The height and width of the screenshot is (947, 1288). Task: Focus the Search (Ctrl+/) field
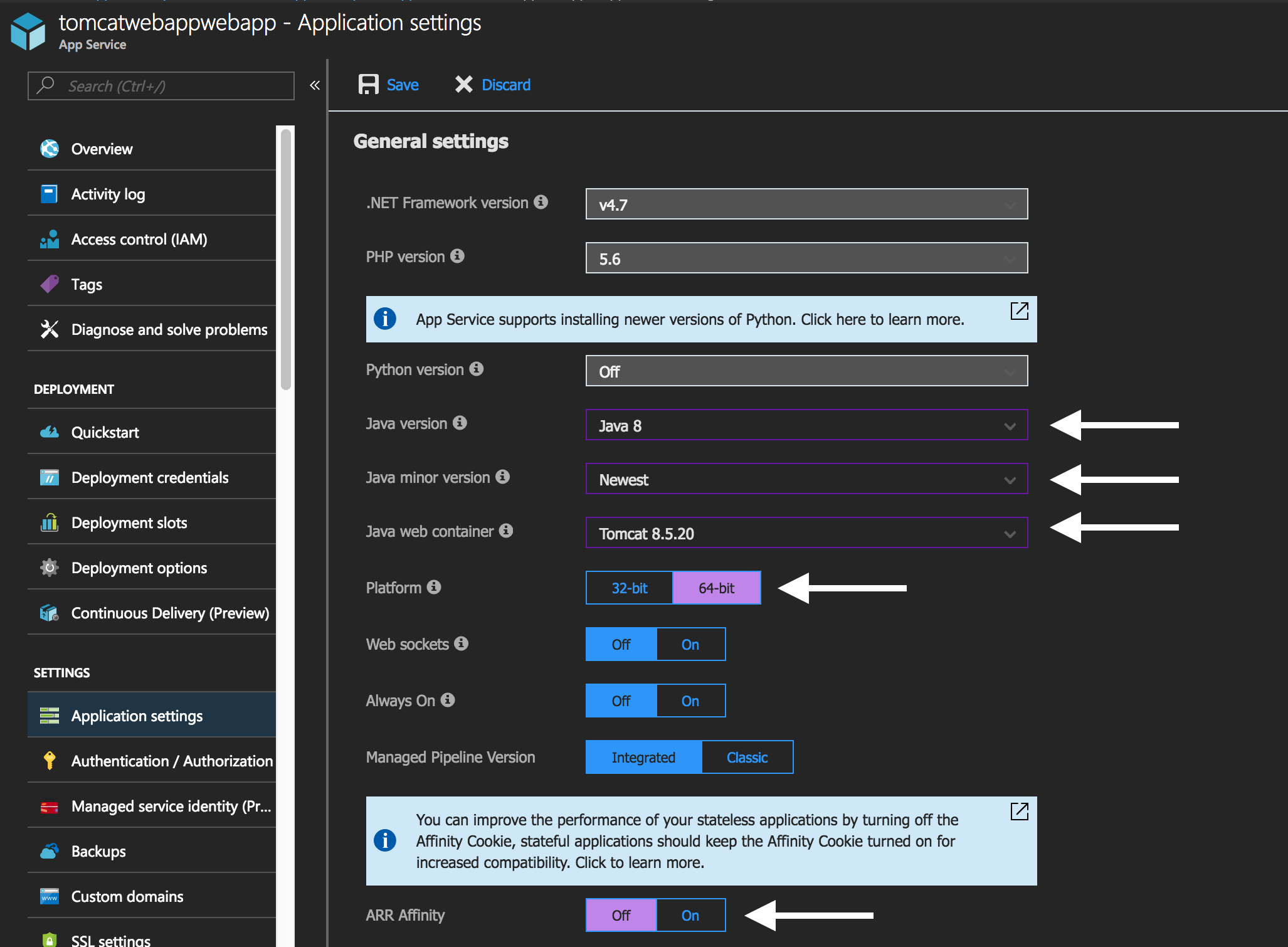(161, 86)
